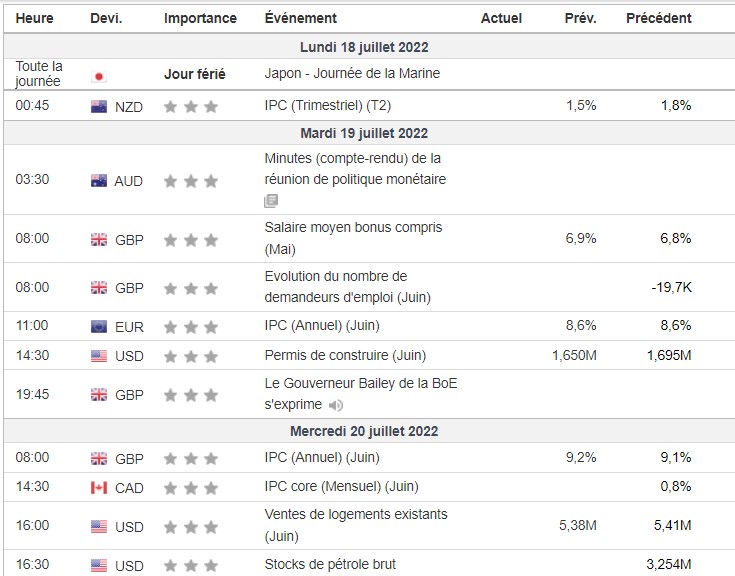Open Ventes de logements existants event
The height and width of the screenshot is (576, 735).
tap(356, 514)
